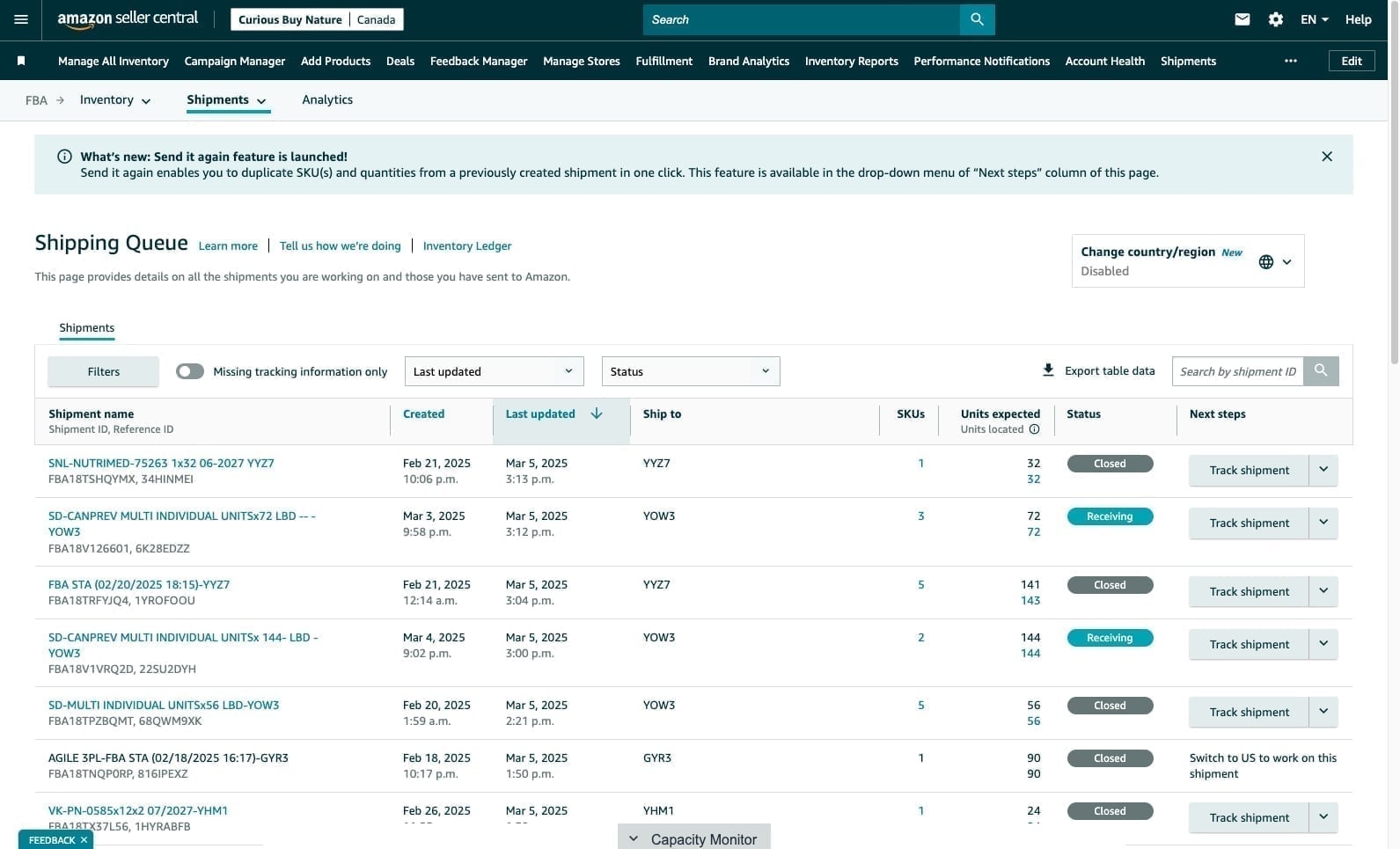Click Track shipment for VK-PN-0585x12x2
1400x849 pixels.
click(x=1249, y=817)
